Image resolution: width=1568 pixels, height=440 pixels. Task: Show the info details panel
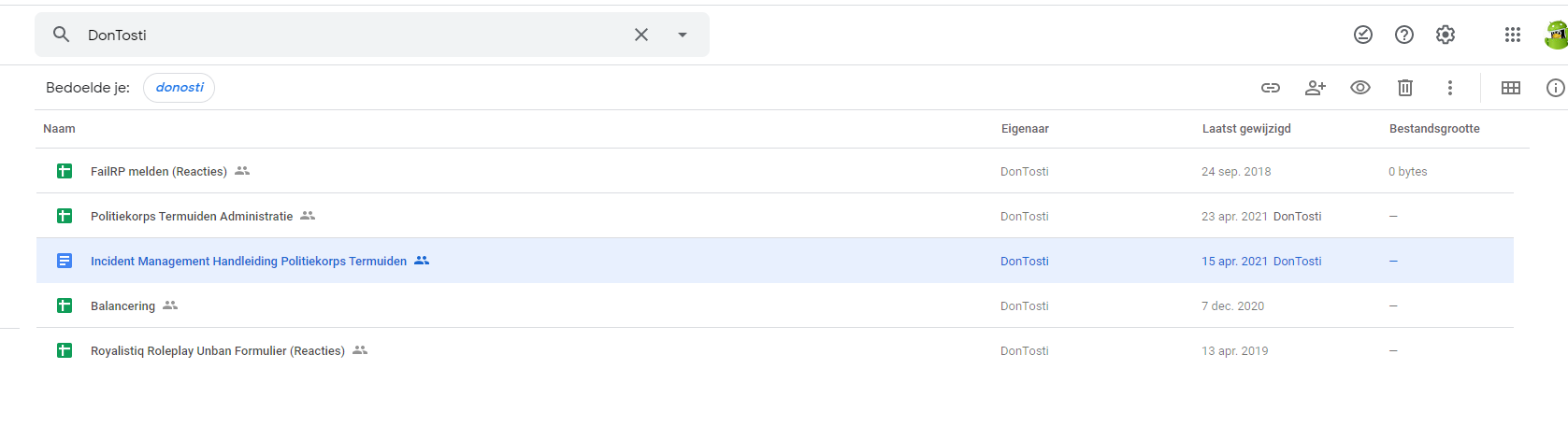pyautogui.click(x=1555, y=88)
